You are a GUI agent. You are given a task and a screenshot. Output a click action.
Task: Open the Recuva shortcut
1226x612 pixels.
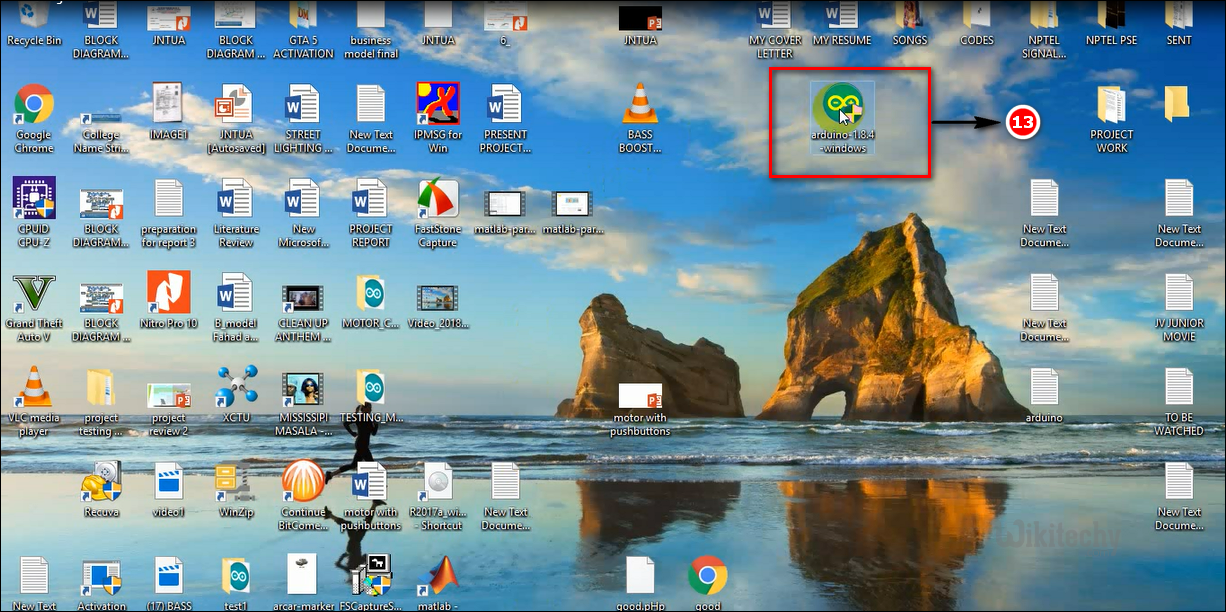pos(101,482)
